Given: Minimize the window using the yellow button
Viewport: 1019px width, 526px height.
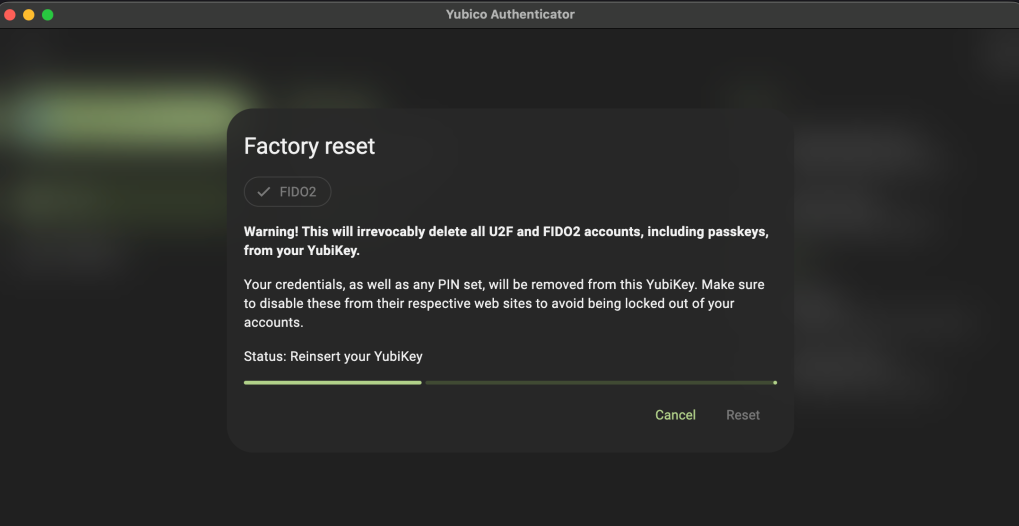Looking at the screenshot, I should 29,14.
